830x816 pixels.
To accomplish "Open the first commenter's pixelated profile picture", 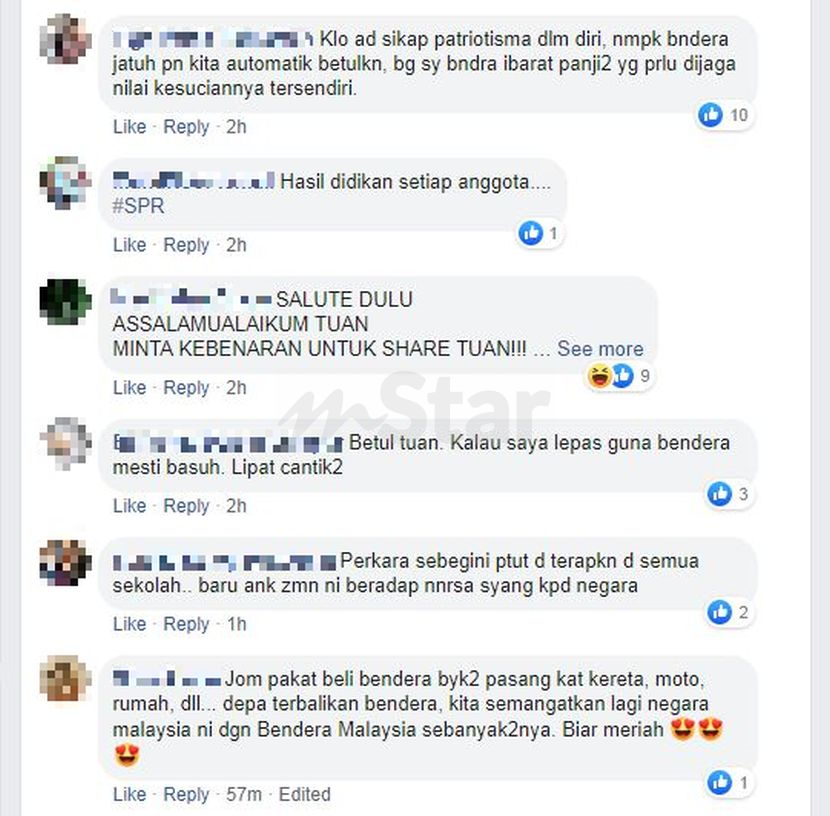I will pos(65,39).
